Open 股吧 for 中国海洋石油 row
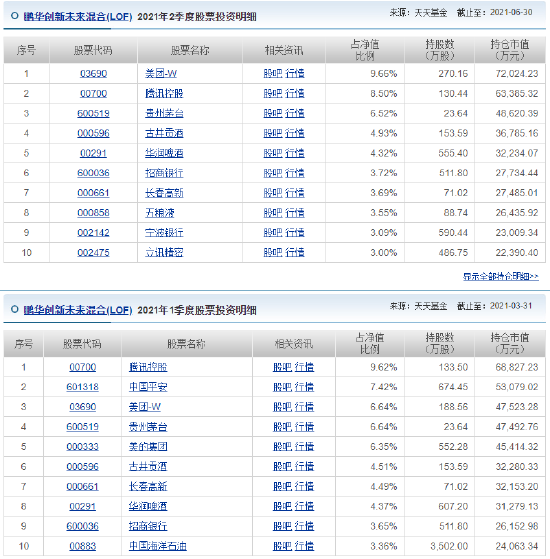This screenshot has height=559, width=550. pos(282,546)
